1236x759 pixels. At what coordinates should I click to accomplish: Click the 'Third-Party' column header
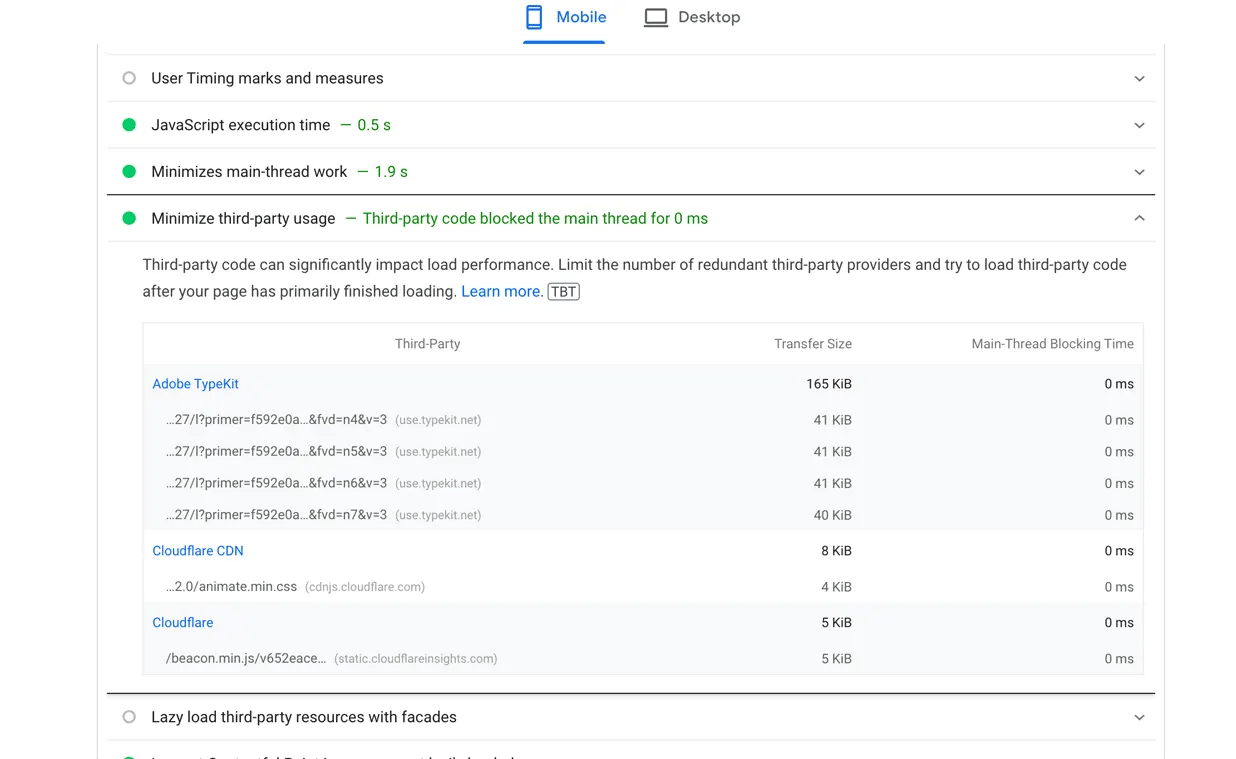point(427,344)
